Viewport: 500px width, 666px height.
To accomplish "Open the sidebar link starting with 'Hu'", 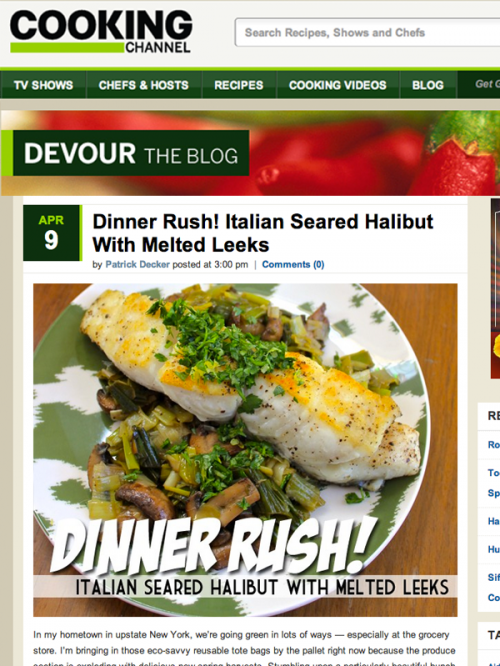I will (x=494, y=549).
